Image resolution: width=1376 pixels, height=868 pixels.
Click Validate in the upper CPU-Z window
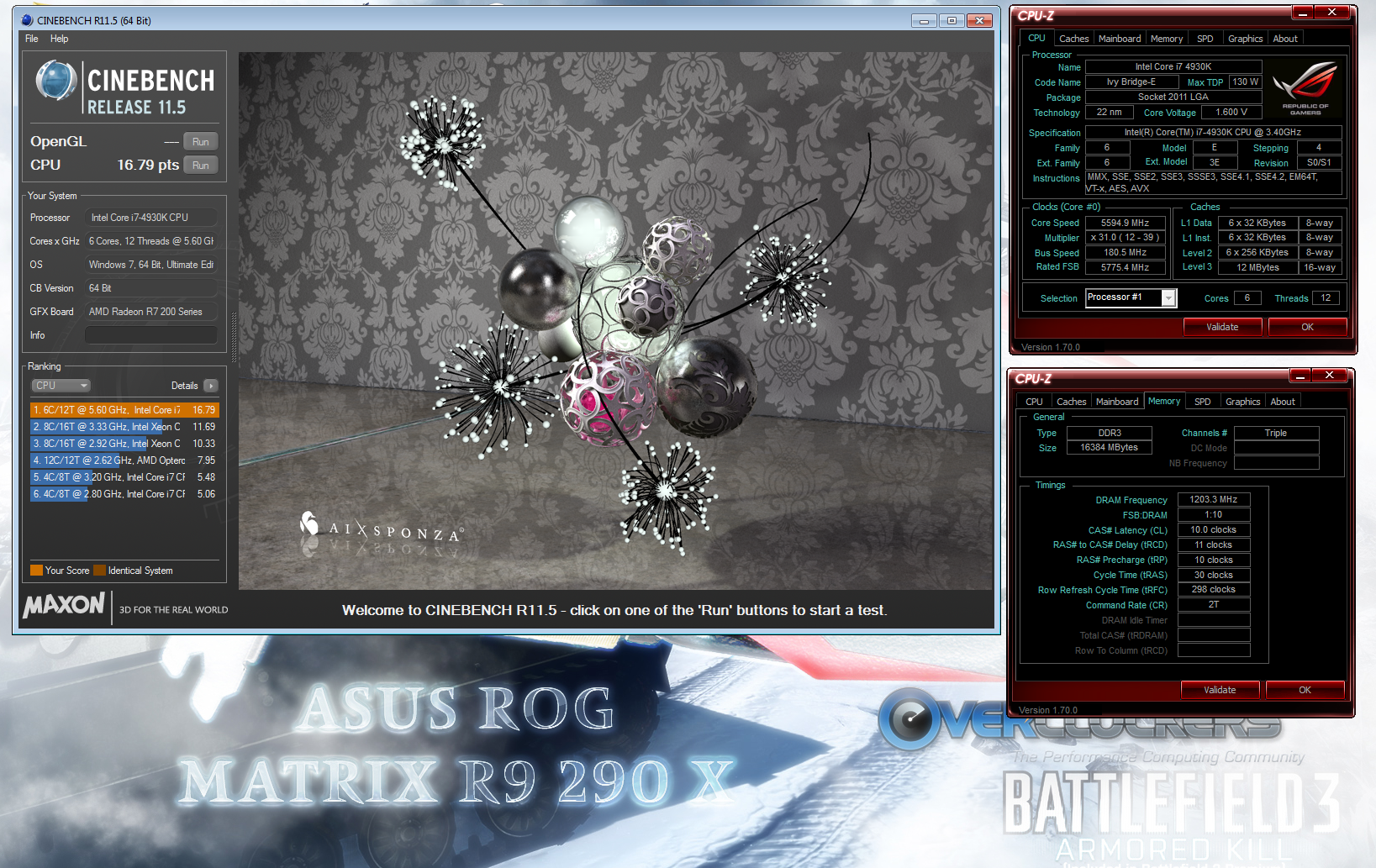[1222, 327]
